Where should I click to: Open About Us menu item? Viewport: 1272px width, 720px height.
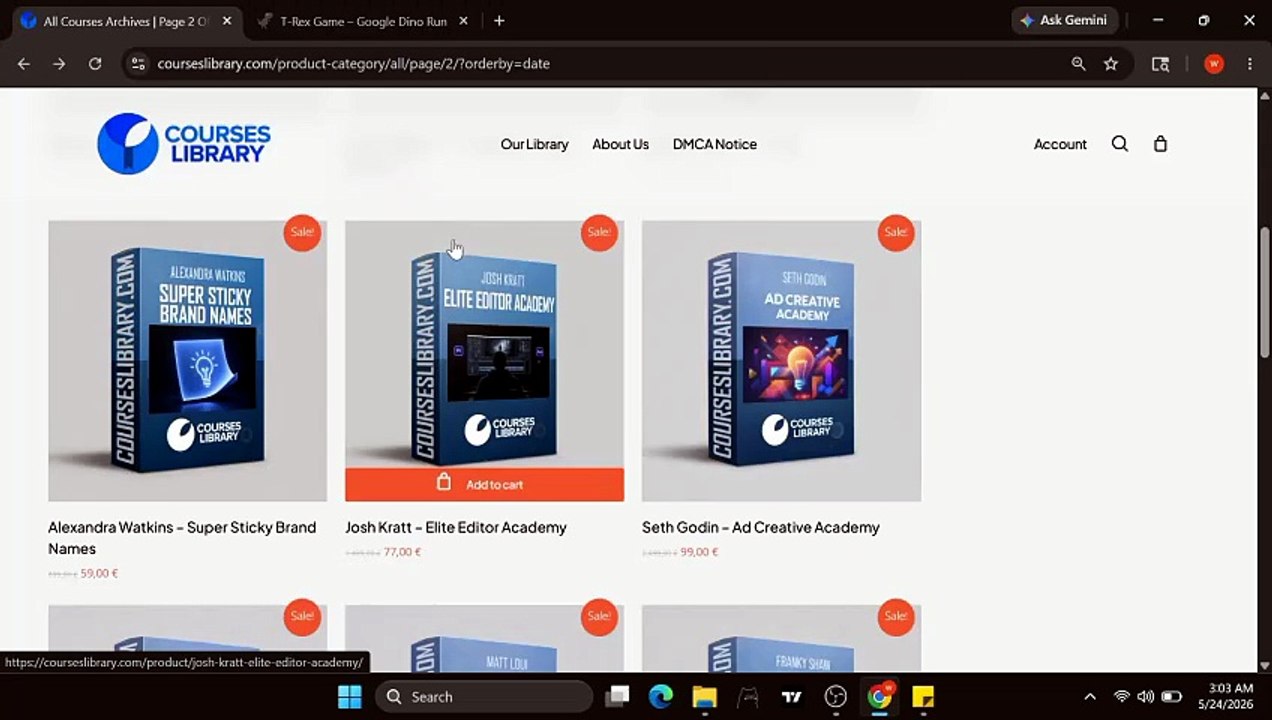pos(620,144)
